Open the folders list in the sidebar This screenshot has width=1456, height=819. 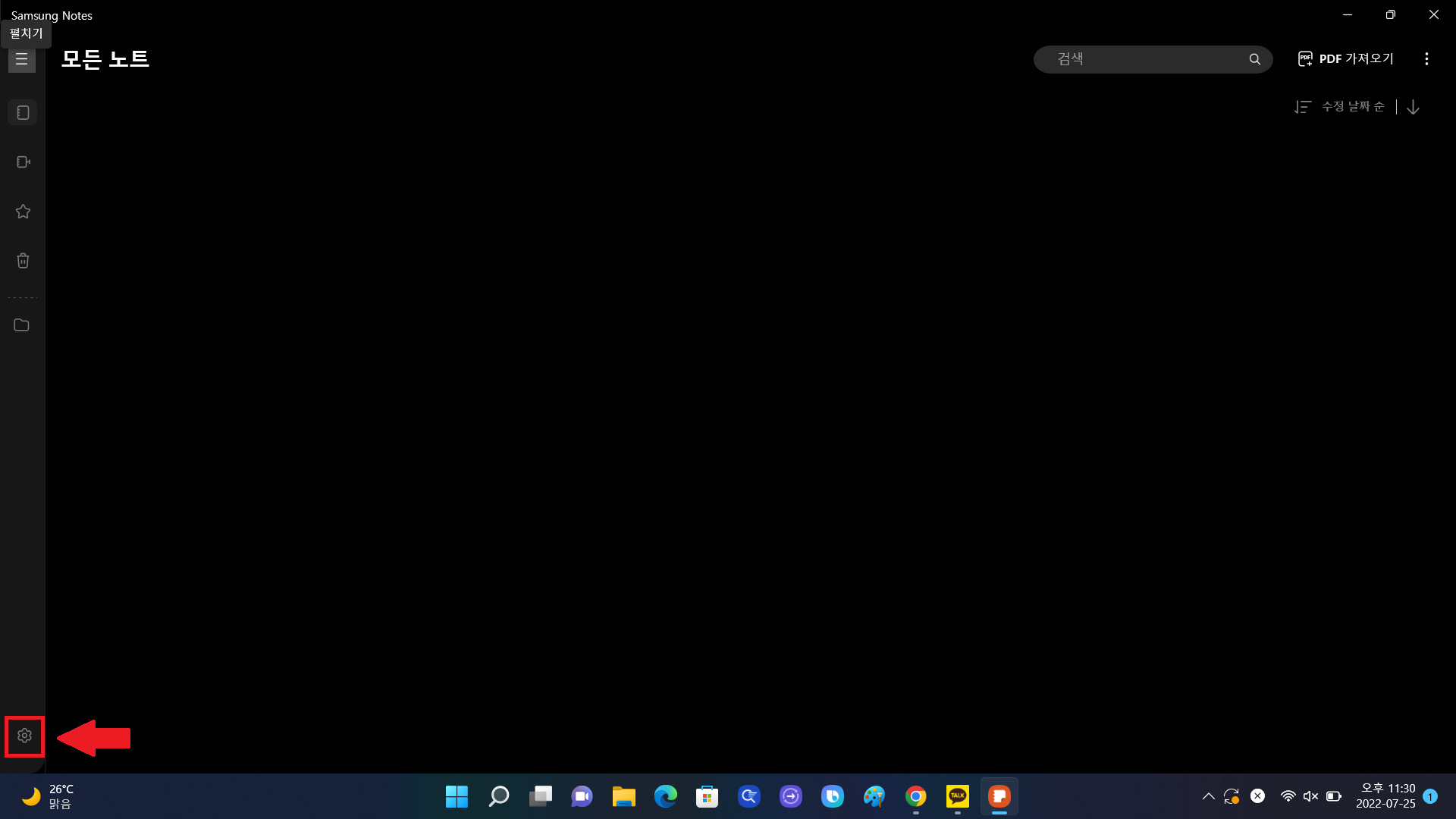click(21, 325)
